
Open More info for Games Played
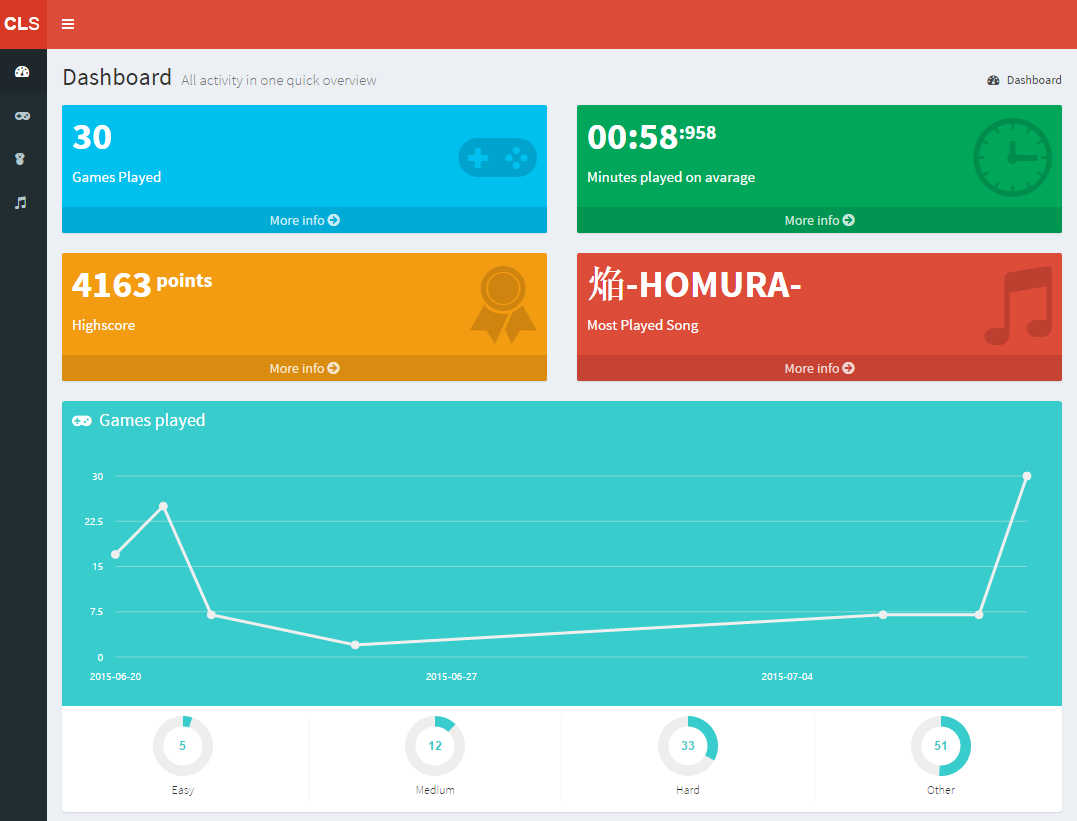coord(304,220)
